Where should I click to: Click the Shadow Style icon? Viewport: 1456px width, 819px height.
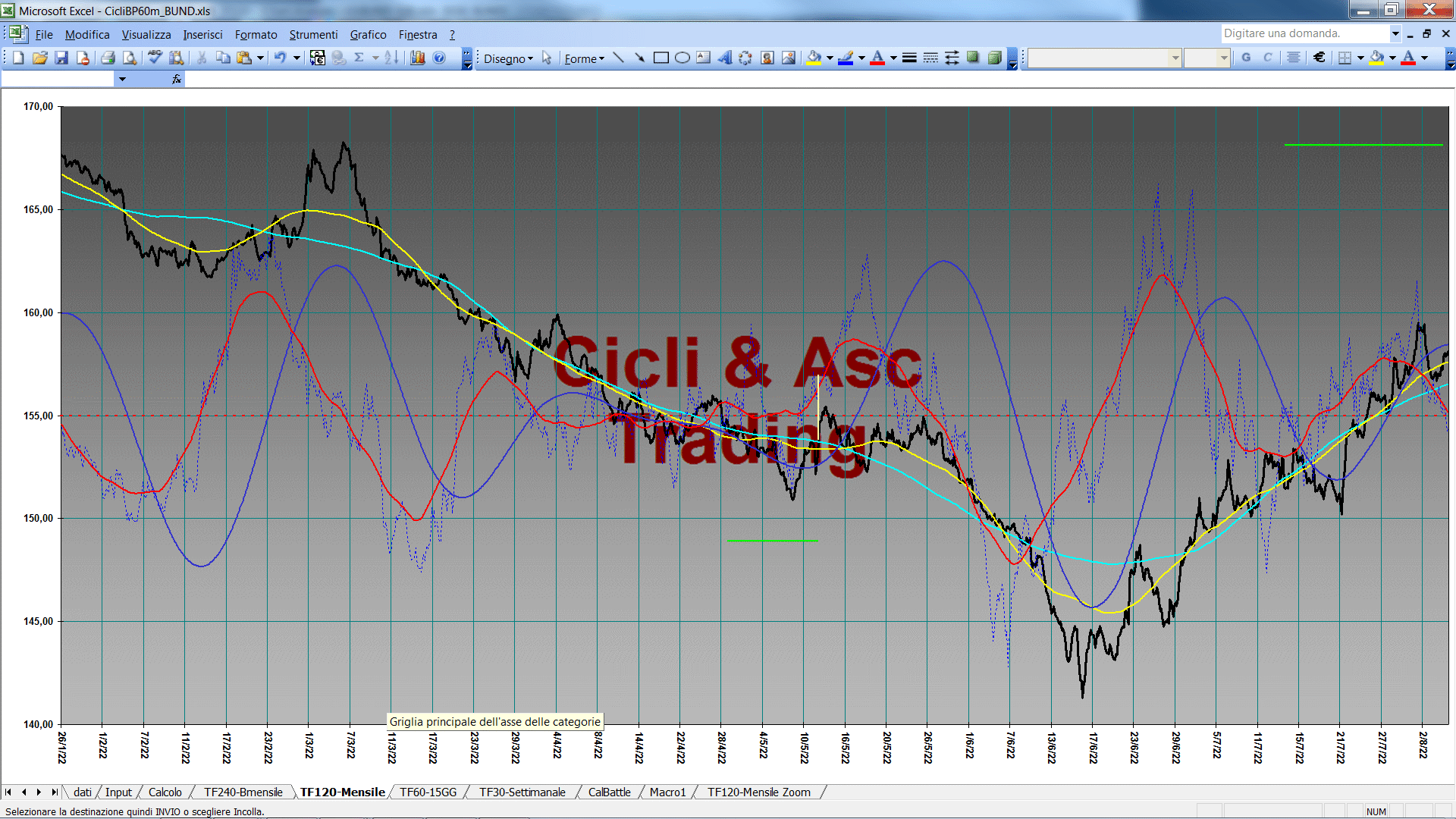coord(973,58)
